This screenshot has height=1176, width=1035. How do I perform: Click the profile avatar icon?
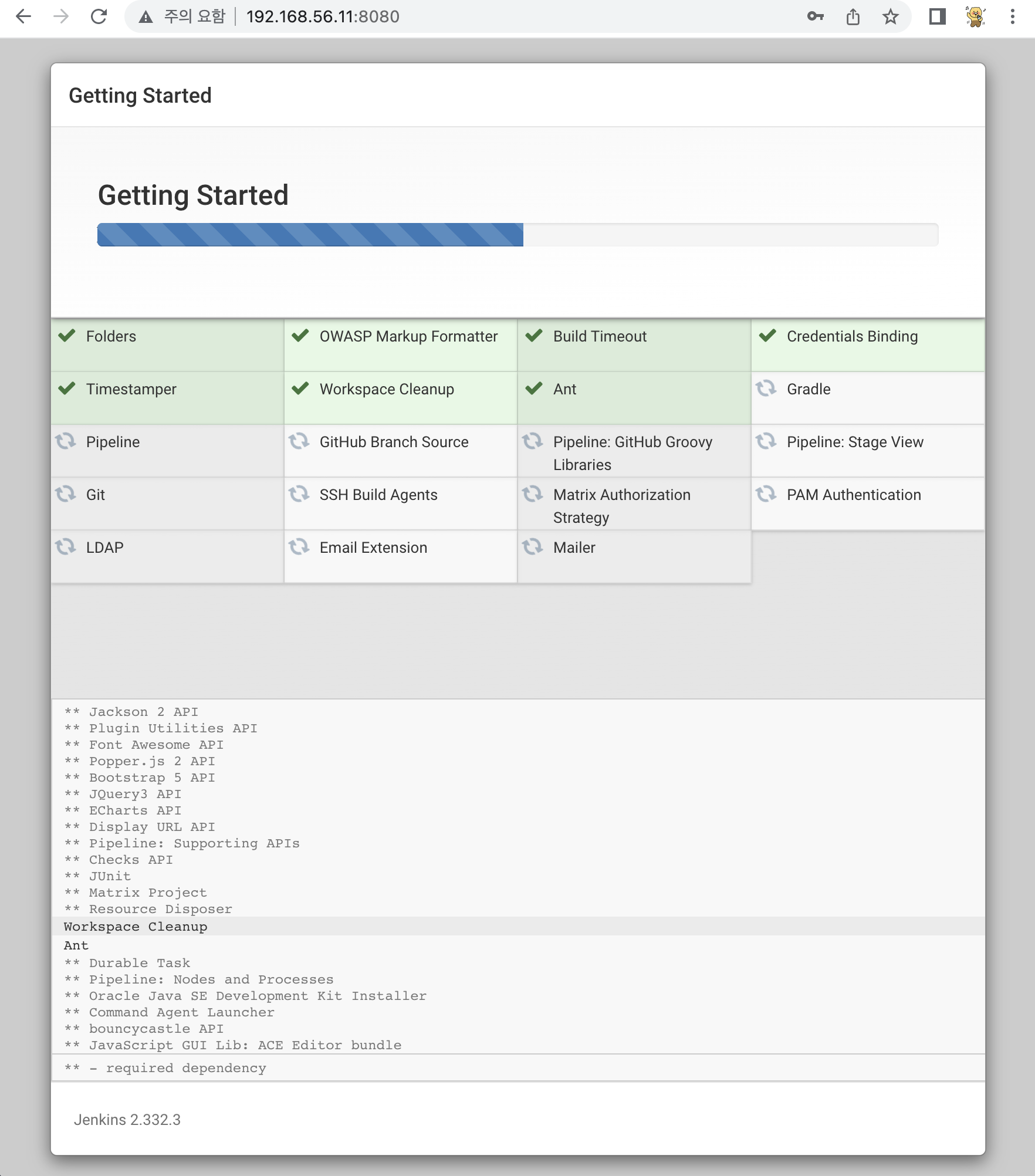(975, 16)
